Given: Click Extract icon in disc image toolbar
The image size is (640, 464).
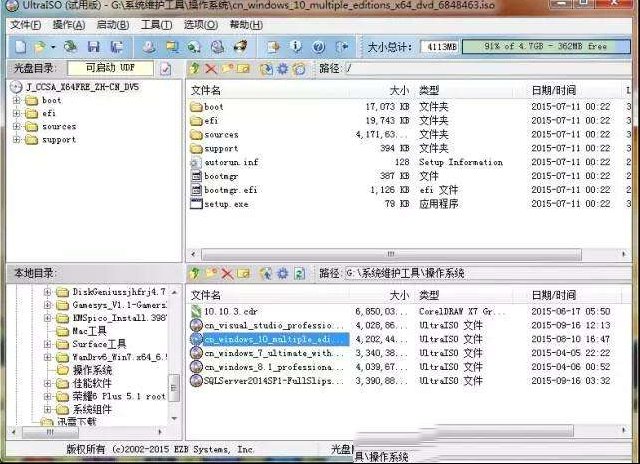Looking at the screenshot, I should tap(266, 69).
